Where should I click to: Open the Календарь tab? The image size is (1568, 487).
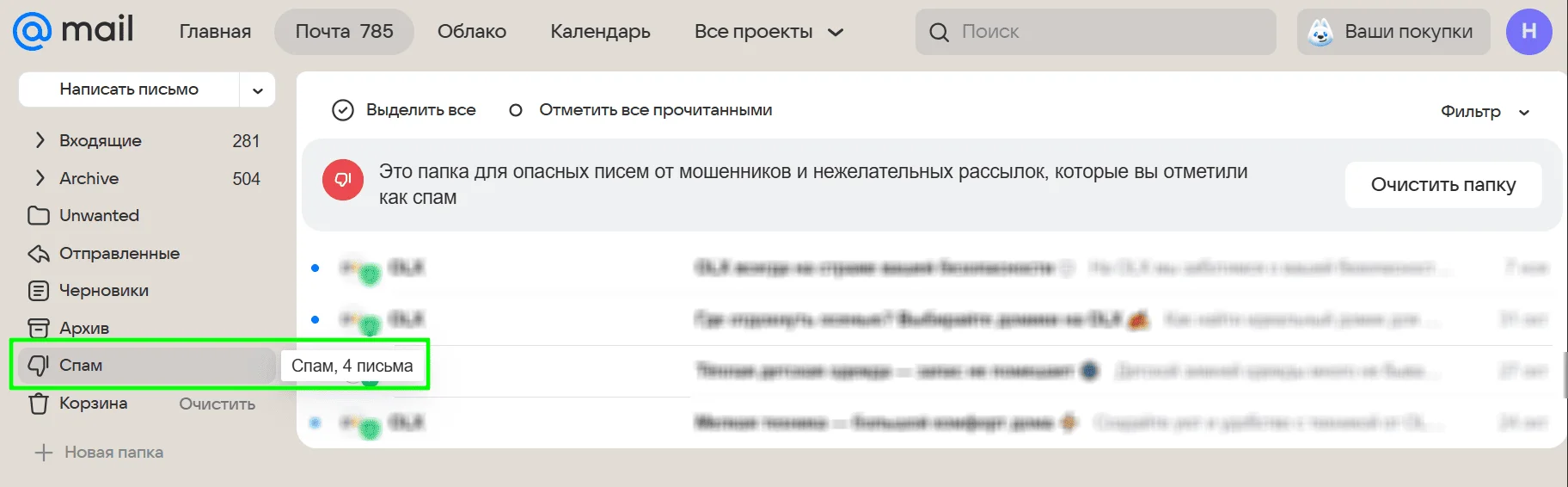pyautogui.click(x=600, y=32)
